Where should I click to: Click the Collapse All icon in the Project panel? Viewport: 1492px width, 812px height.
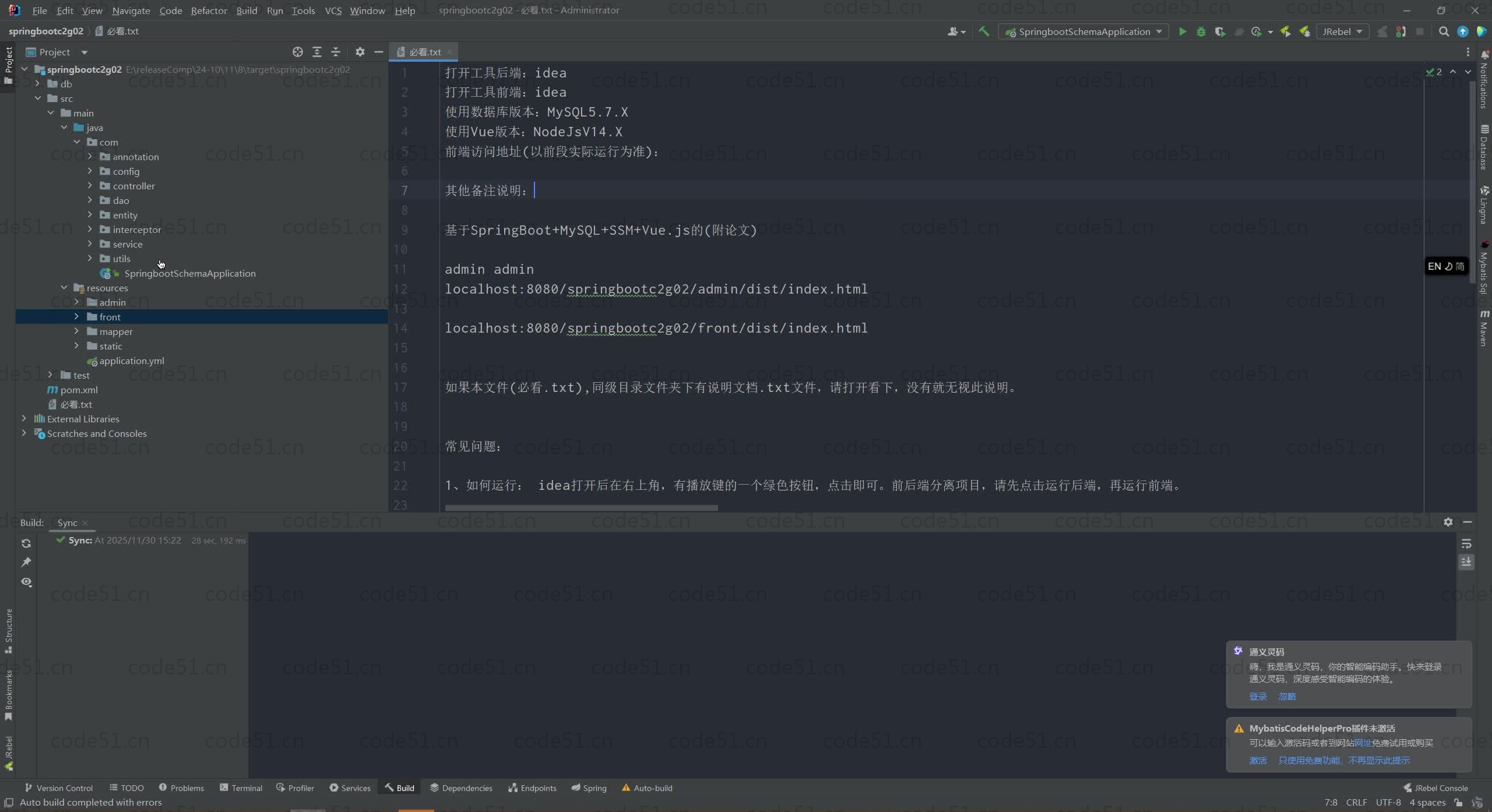(336, 52)
